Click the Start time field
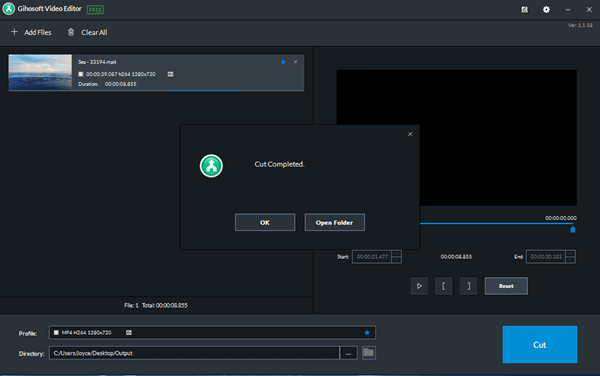600x376 pixels. [372, 257]
